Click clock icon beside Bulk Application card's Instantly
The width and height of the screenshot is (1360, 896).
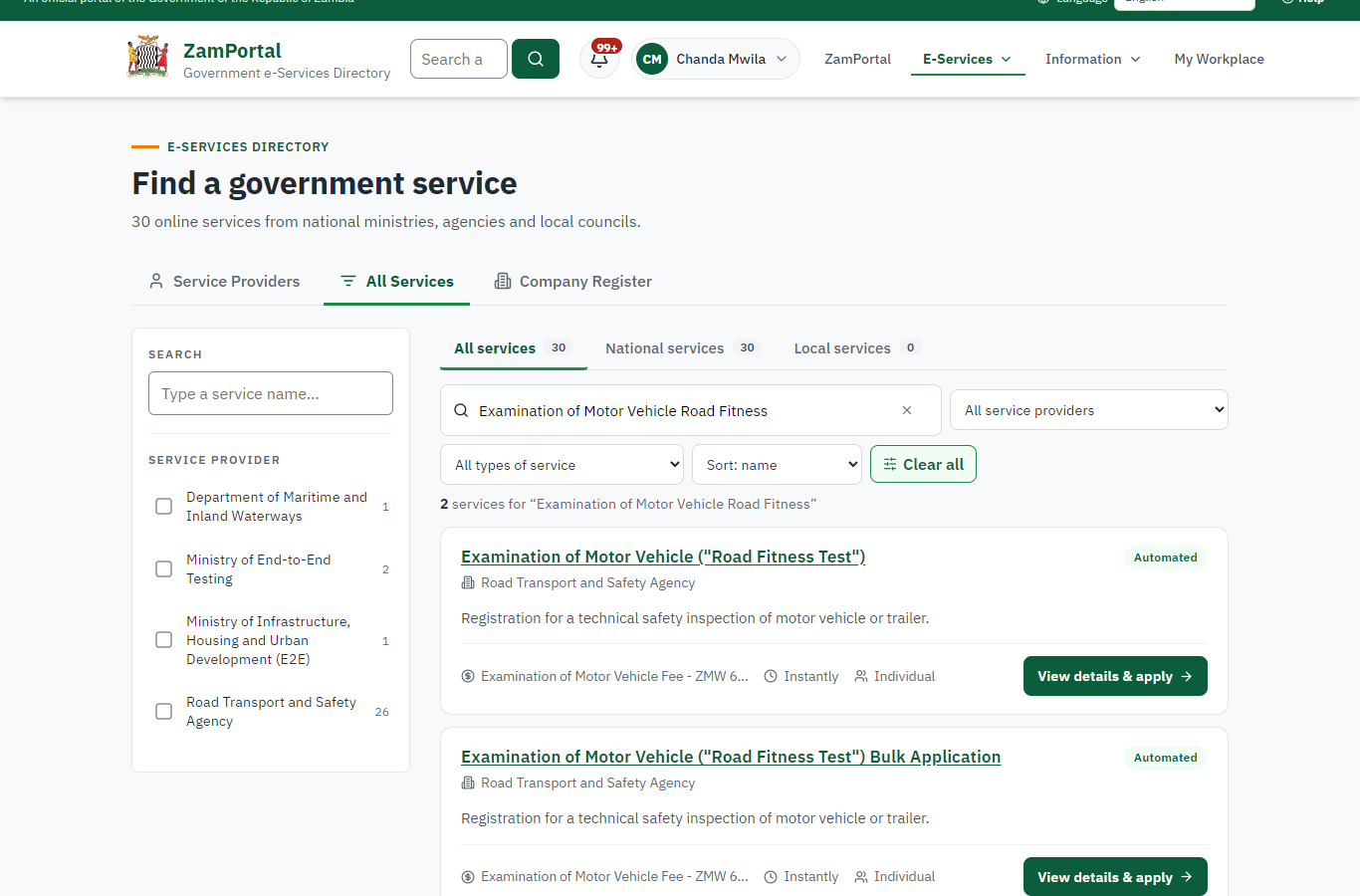(771, 877)
